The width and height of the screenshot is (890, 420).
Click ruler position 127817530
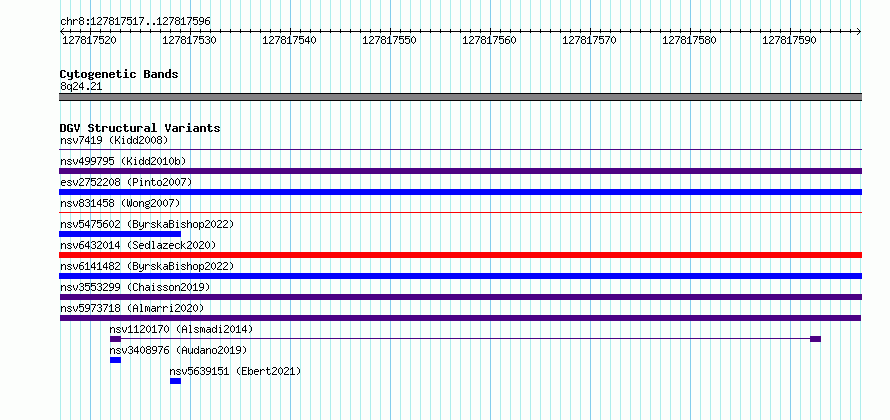190,40
